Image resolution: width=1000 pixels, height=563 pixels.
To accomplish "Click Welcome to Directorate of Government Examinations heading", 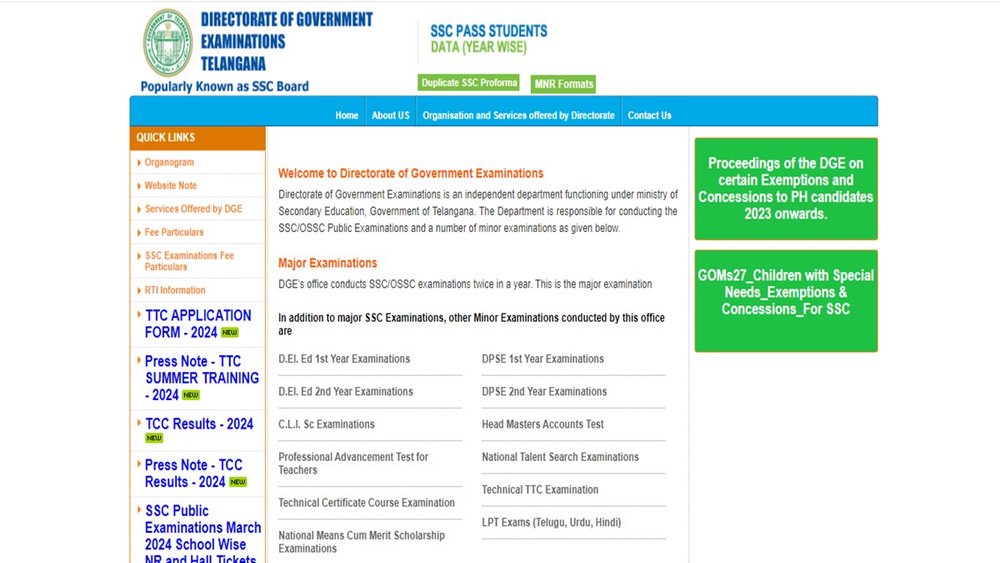I will pyautogui.click(x=411, y=173).
